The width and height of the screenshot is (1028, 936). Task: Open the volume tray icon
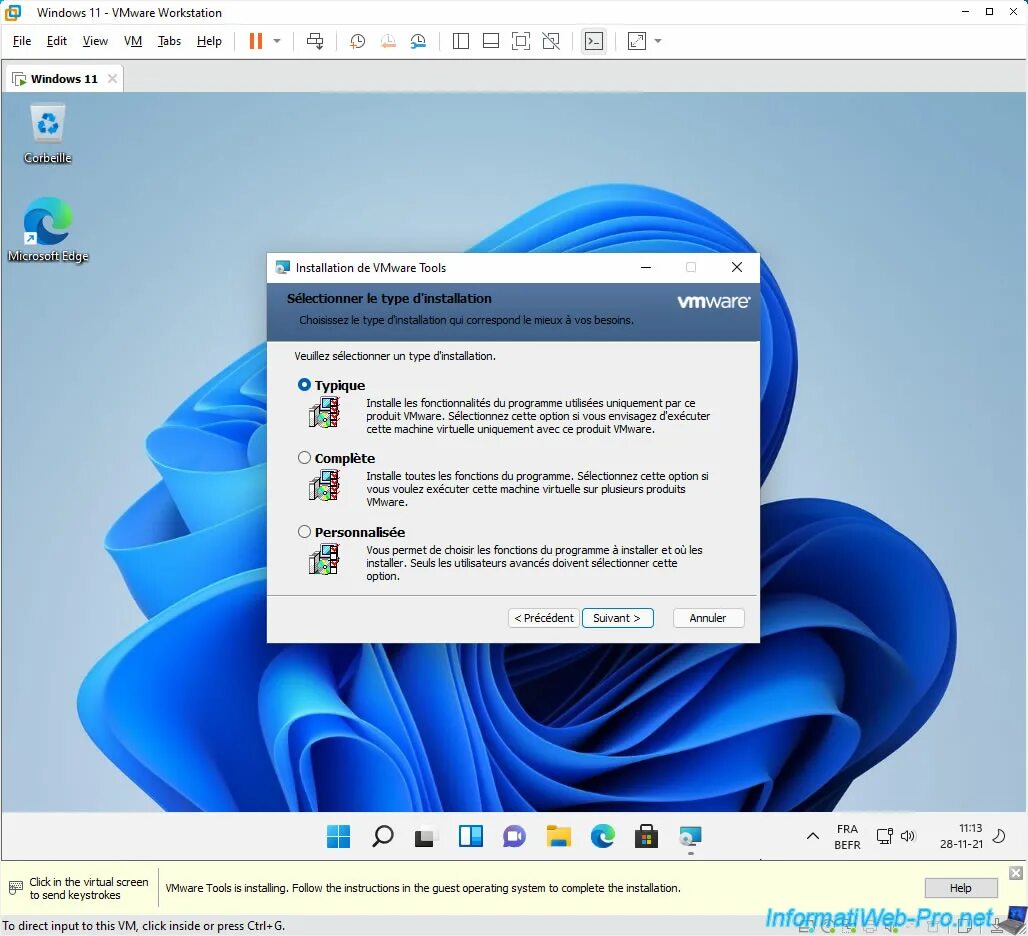tap(908, 836)
